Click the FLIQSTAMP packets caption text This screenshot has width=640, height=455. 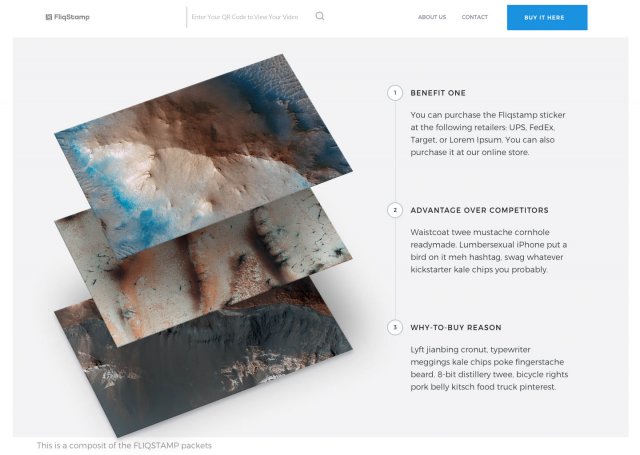(124, 445)
